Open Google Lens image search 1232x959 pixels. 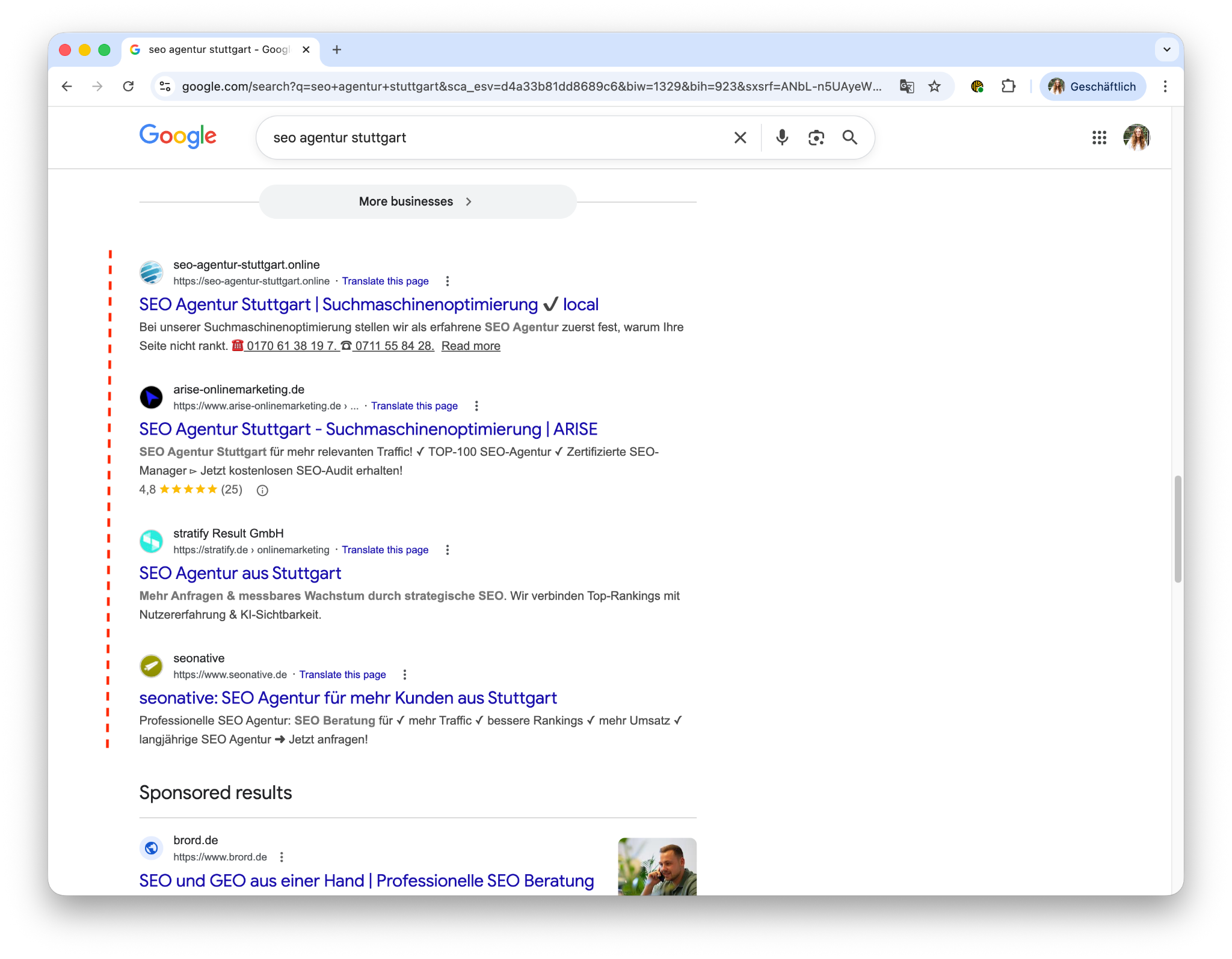click(x=816, y=138)
